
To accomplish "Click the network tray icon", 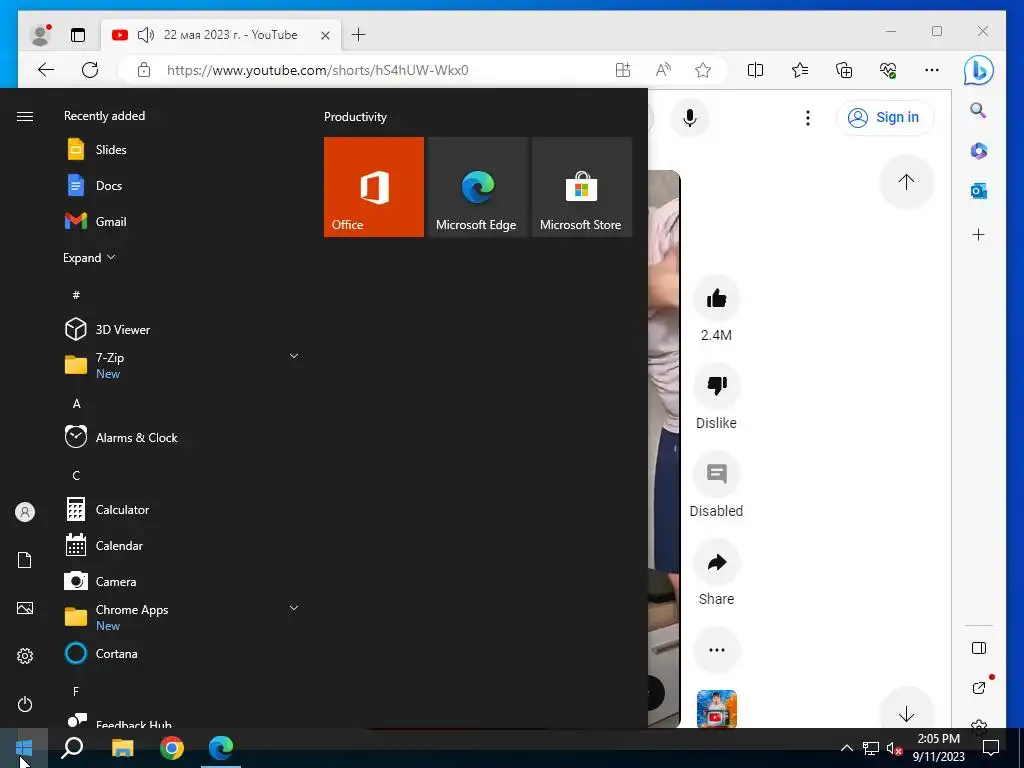I will coord(871,748).
